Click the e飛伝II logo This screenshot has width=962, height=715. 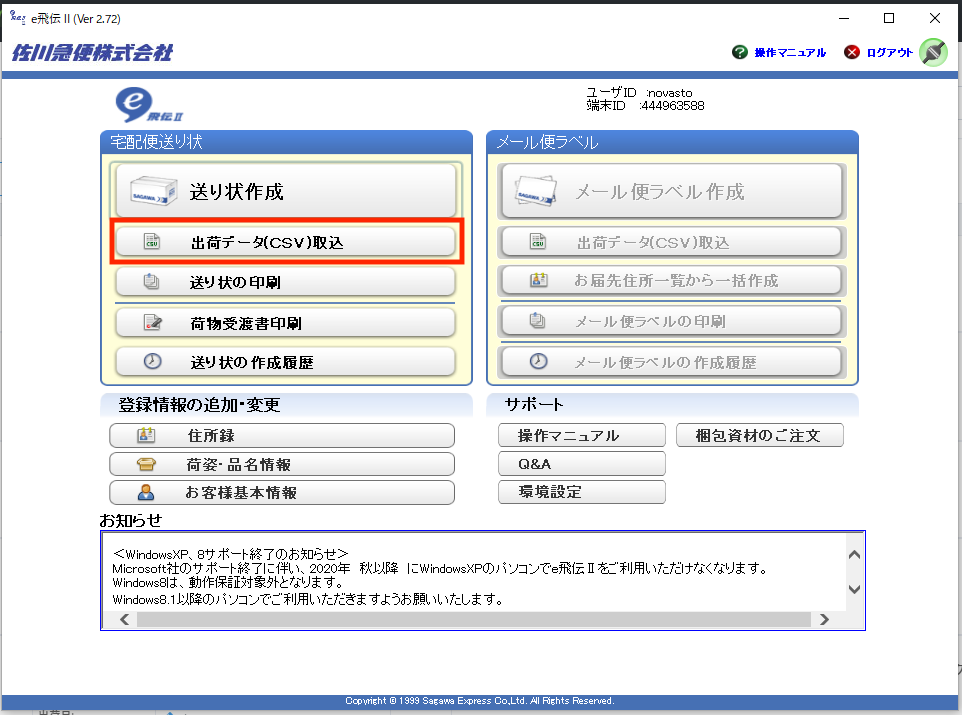tap(148, 105)
